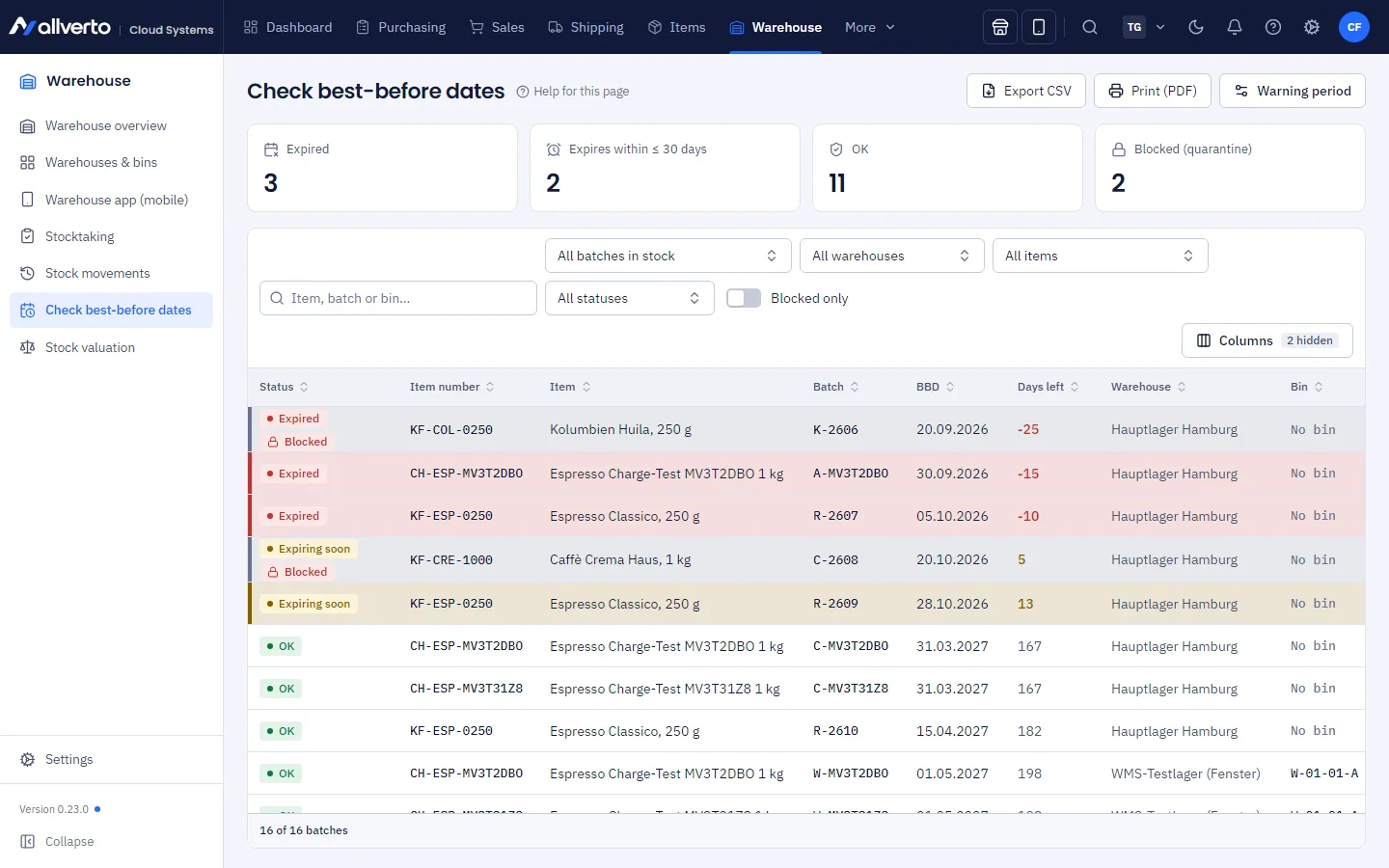Sort by Status column

click(284, 387)
